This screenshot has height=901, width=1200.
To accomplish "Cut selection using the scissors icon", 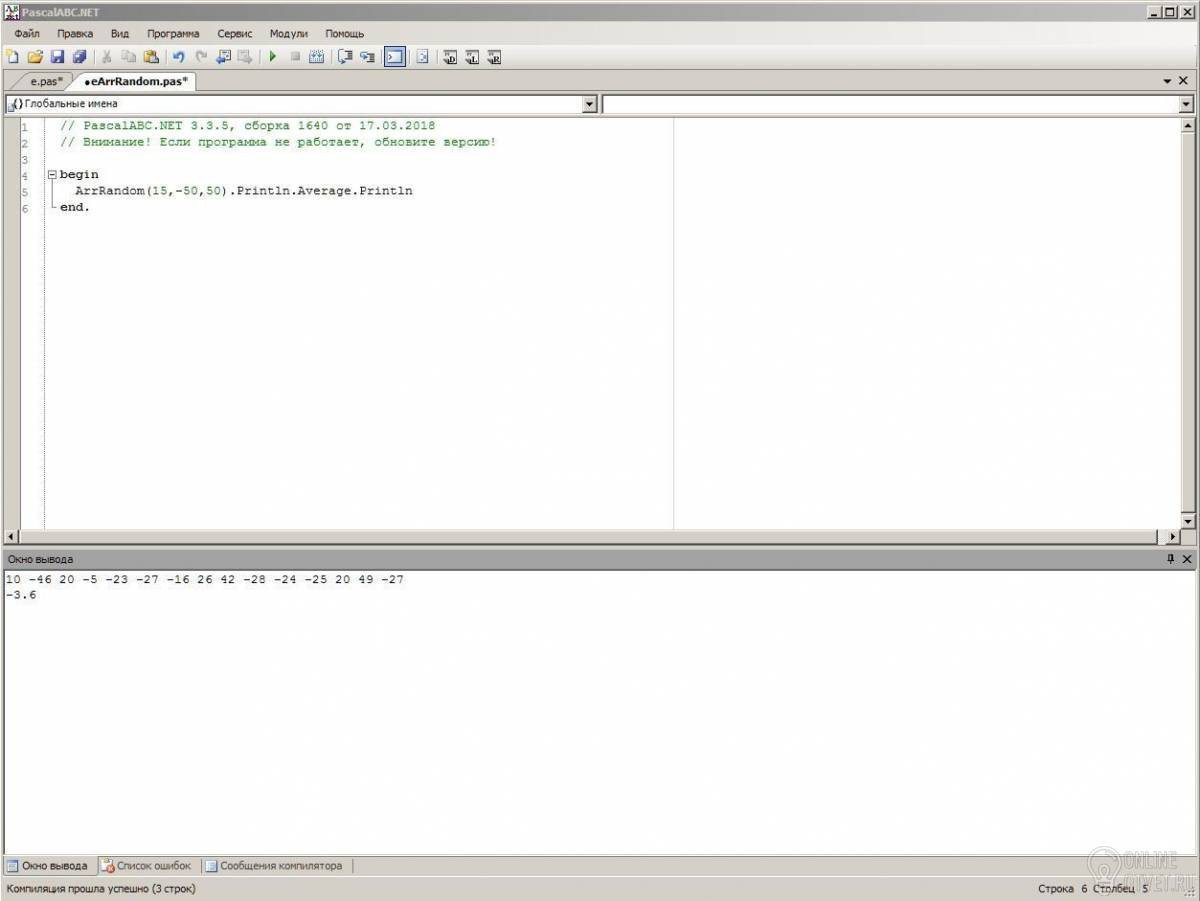I will pos(105,57).
